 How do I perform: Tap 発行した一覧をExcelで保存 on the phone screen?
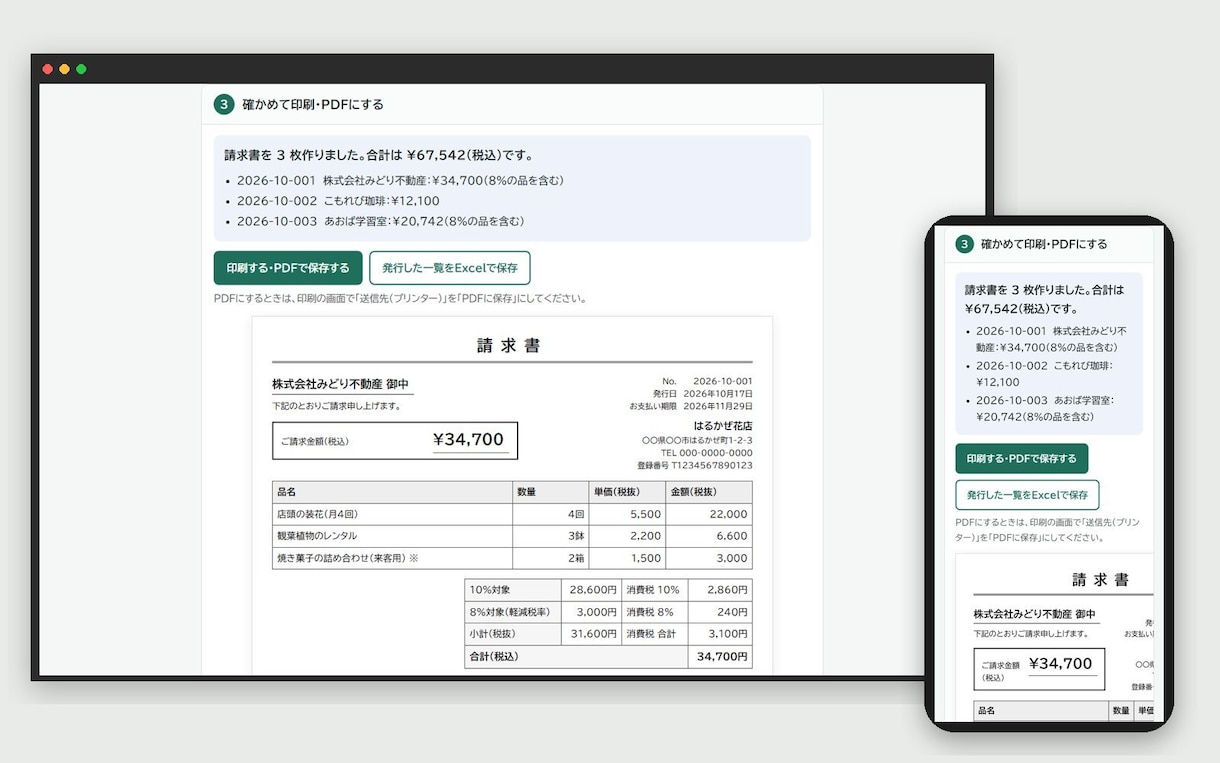(1027, 495)
